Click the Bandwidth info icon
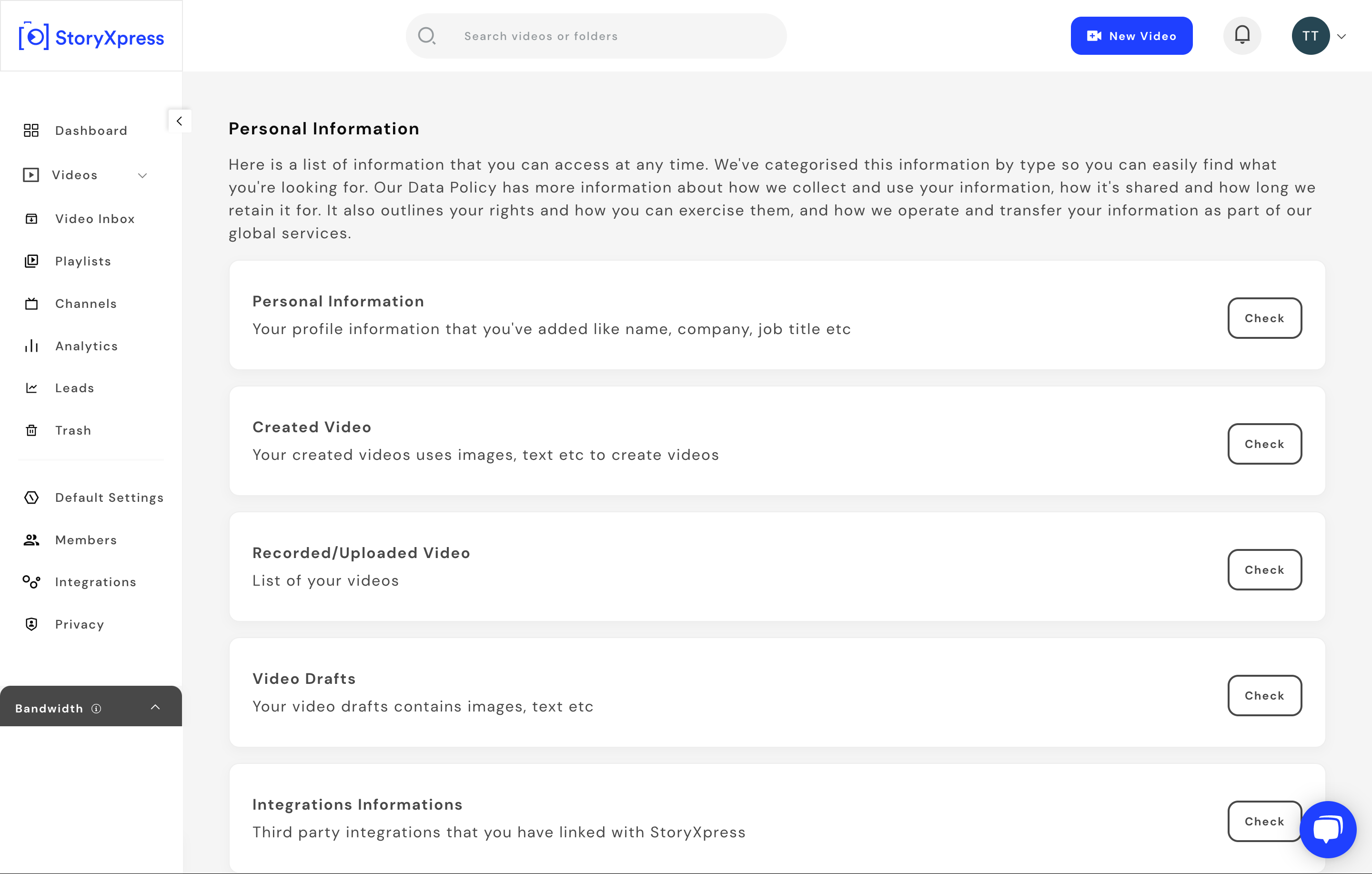The width and height of the screenshot is (1372, 874). point(96,708)
